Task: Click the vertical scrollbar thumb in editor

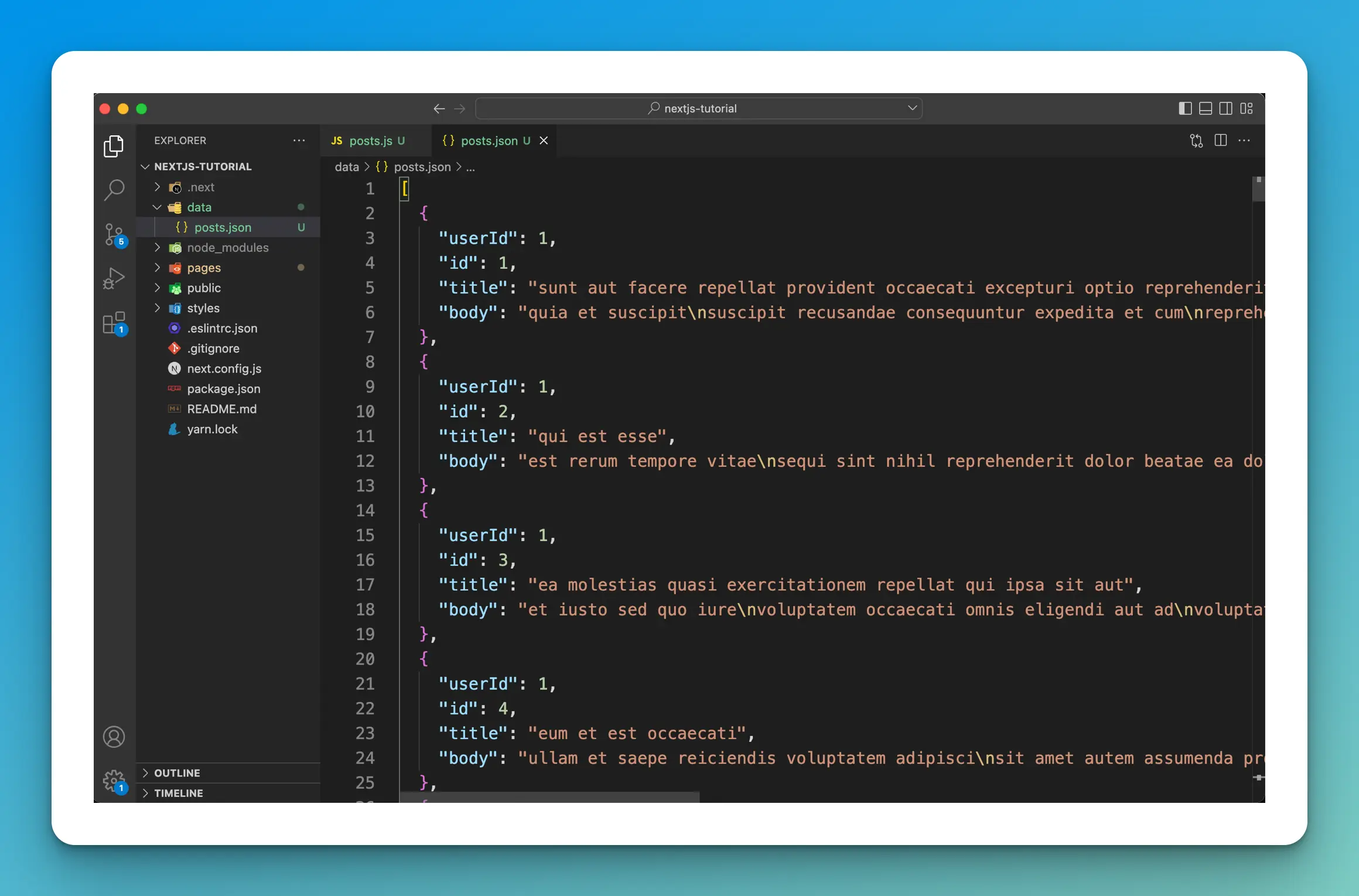Action: (x=1258, y=189)
